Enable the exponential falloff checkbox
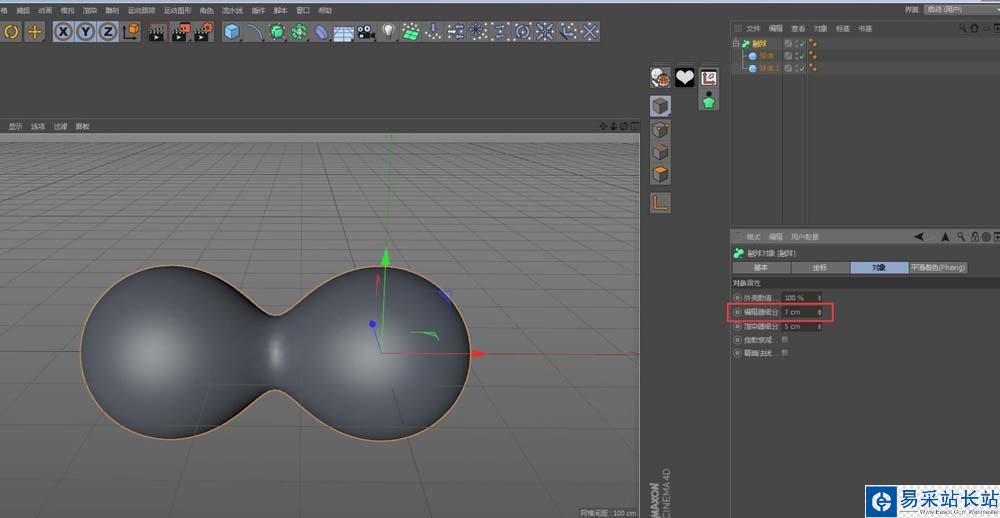The height and width of the screenshot is (518, 1000). (785, 340)
